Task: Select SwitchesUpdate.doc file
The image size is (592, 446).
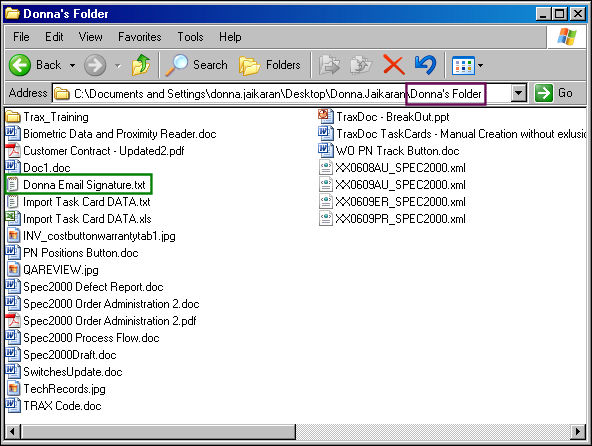Action: pyautogui.click(x=64, y=372)
